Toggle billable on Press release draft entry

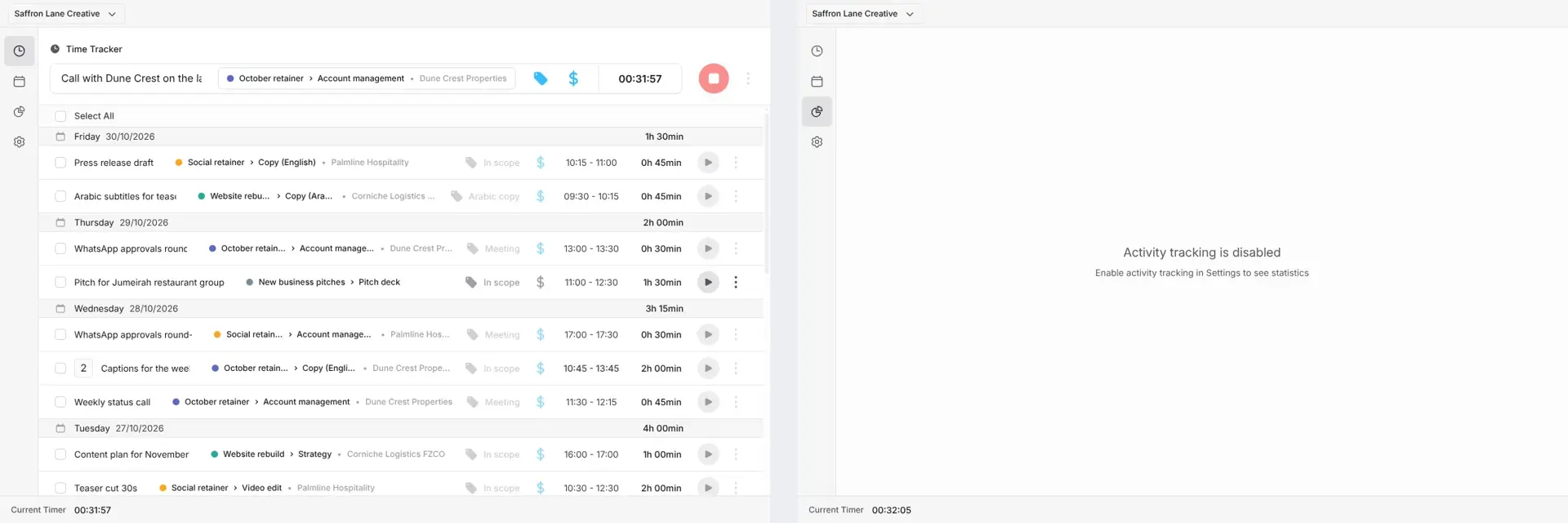click(x=540, y=163)
